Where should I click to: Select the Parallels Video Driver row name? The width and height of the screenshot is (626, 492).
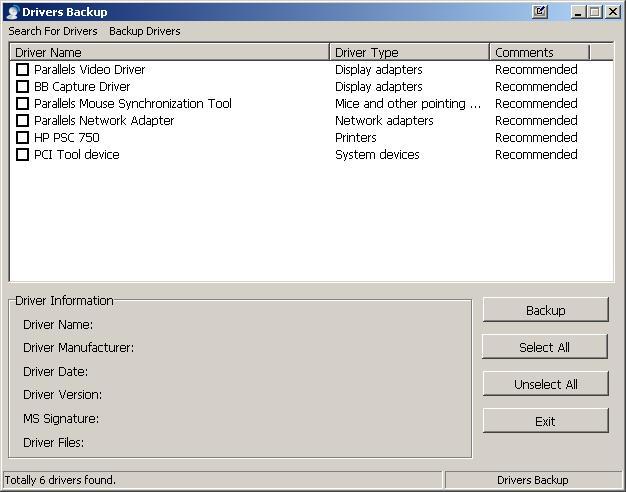(x=89, y=69)
